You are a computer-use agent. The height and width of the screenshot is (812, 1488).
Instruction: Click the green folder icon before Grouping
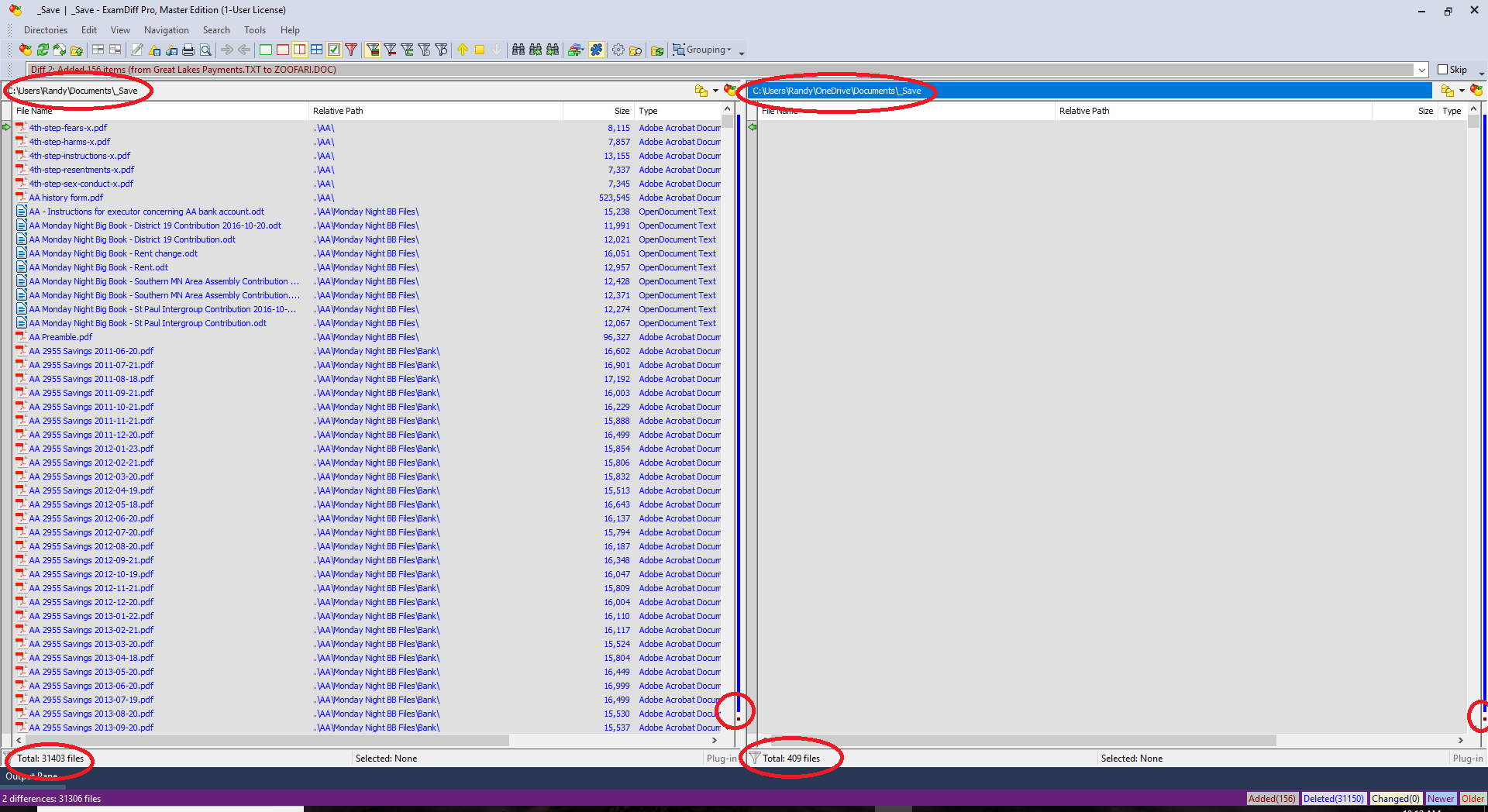[657, 50]
